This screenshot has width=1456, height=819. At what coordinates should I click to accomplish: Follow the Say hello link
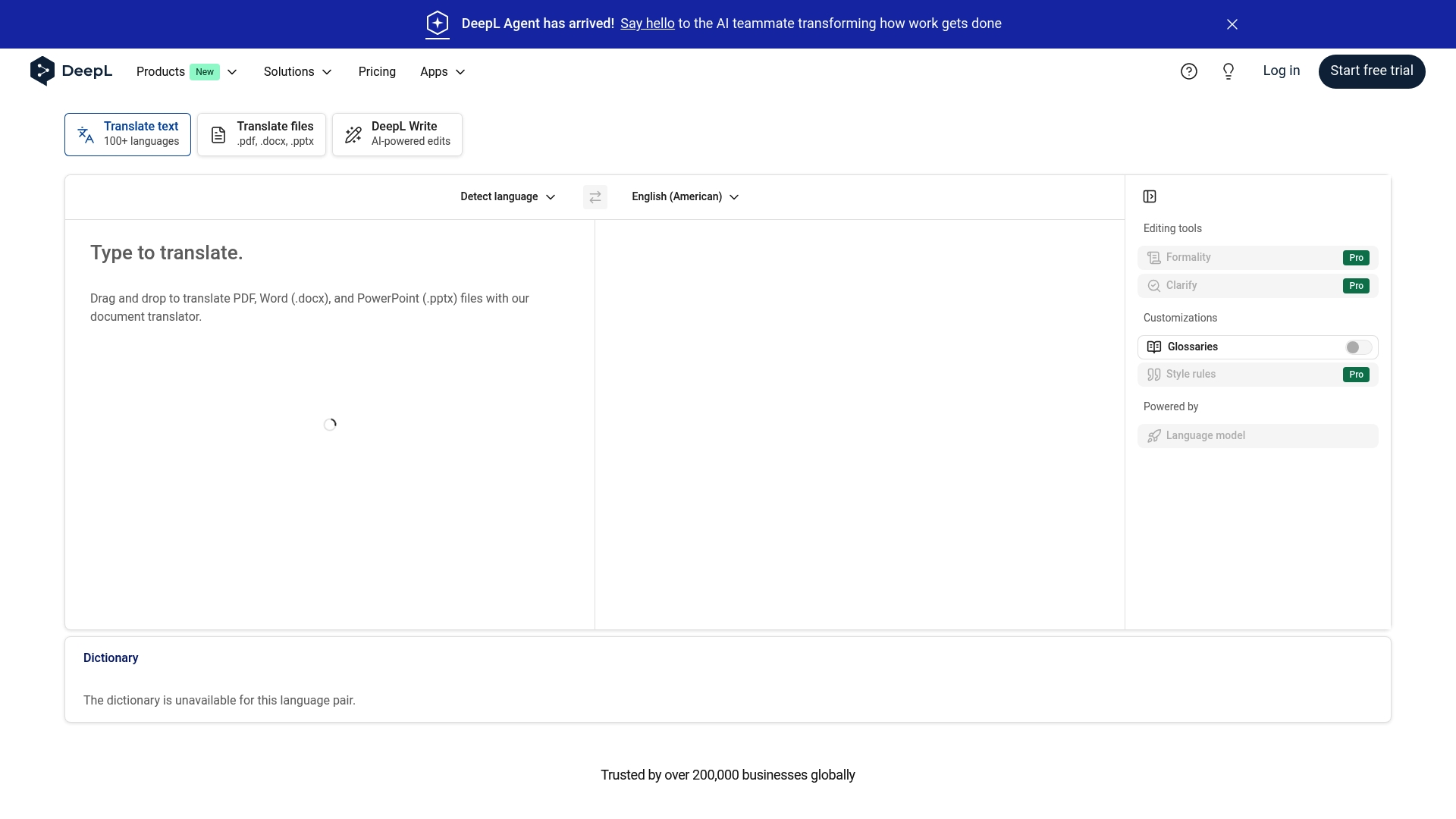click(646, 24)
